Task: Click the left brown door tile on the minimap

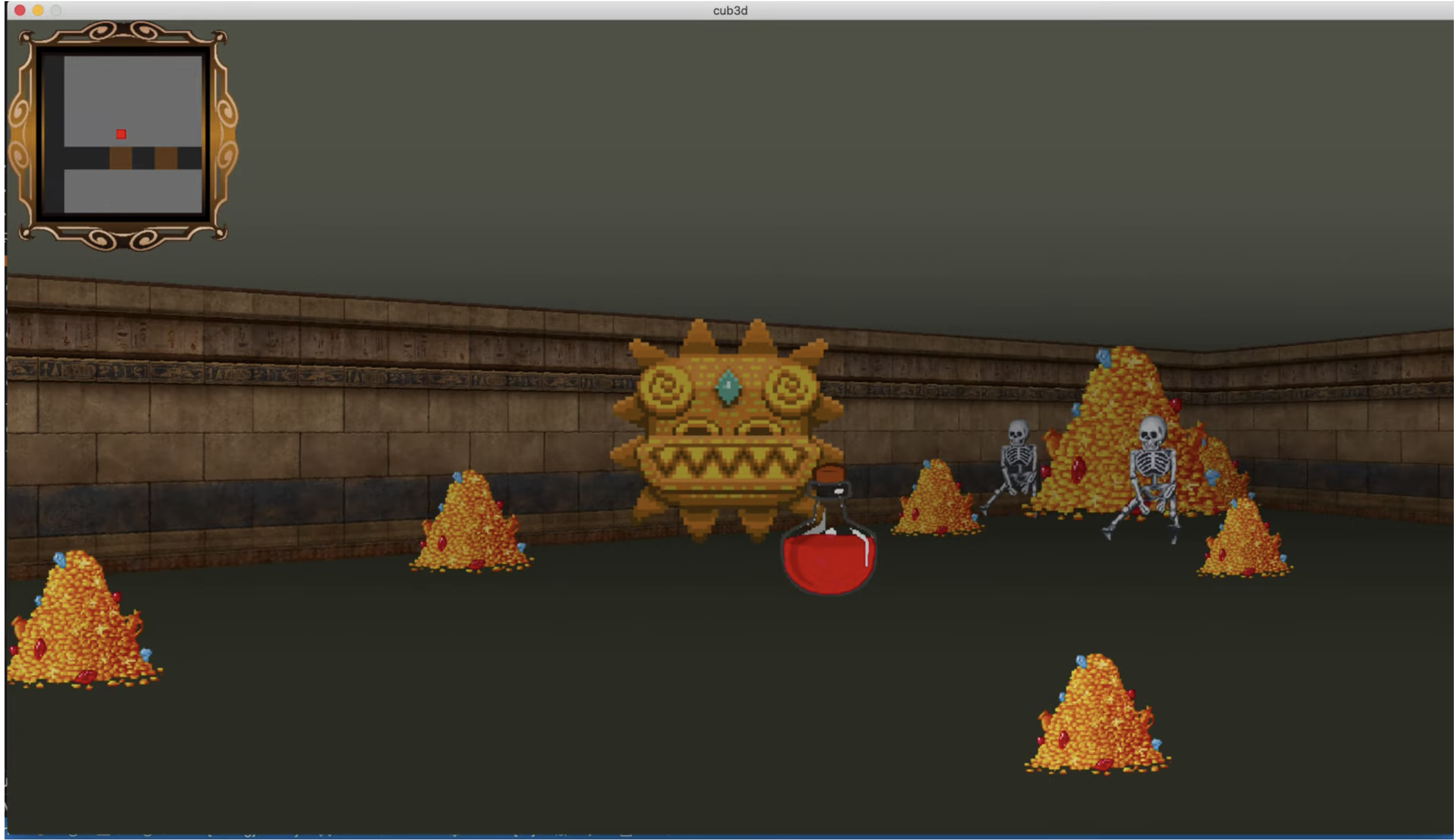Action: pyautogui.click(x=121, y=158)
